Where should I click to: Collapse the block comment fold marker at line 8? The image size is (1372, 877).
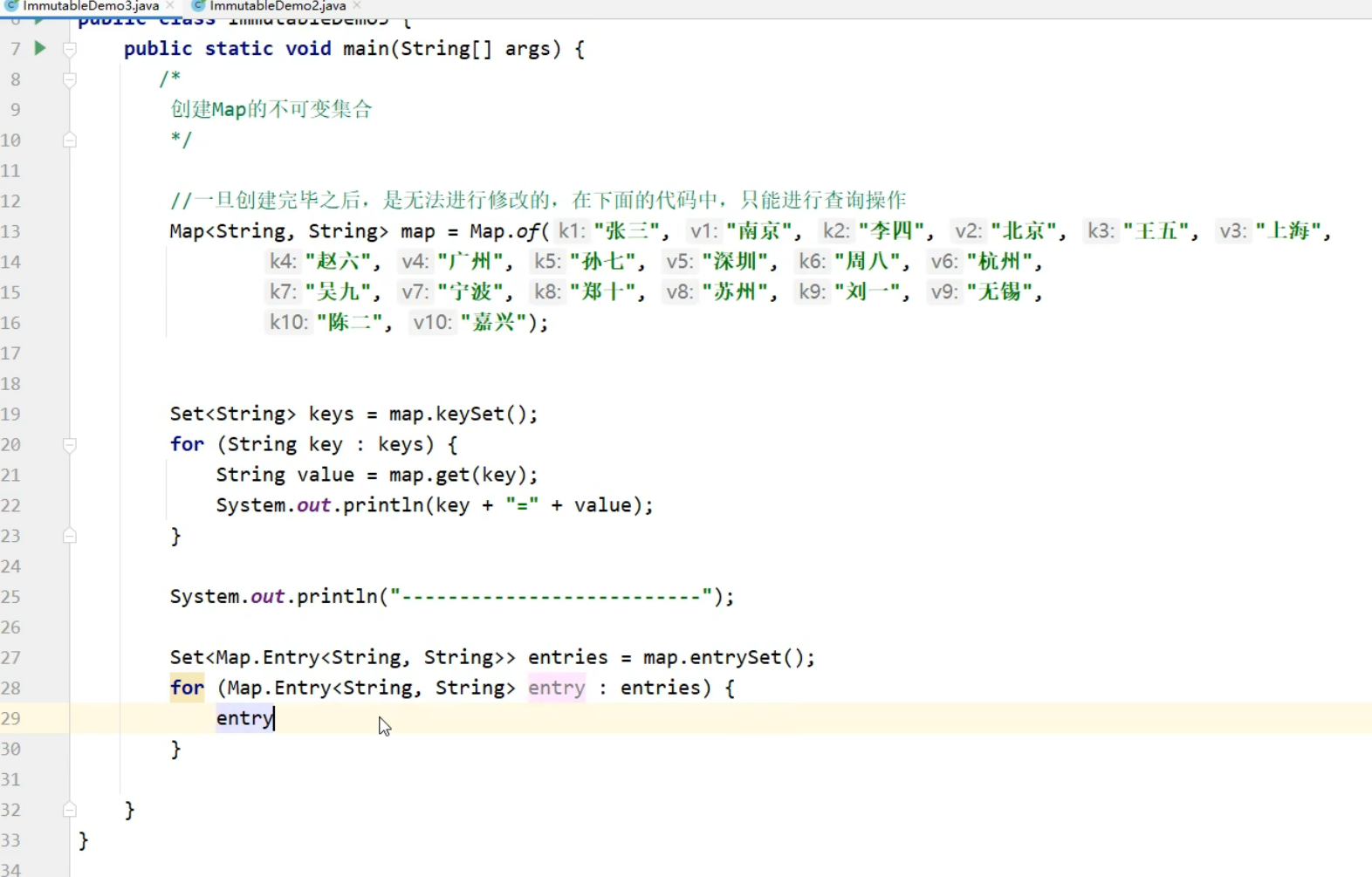(70, 79)
